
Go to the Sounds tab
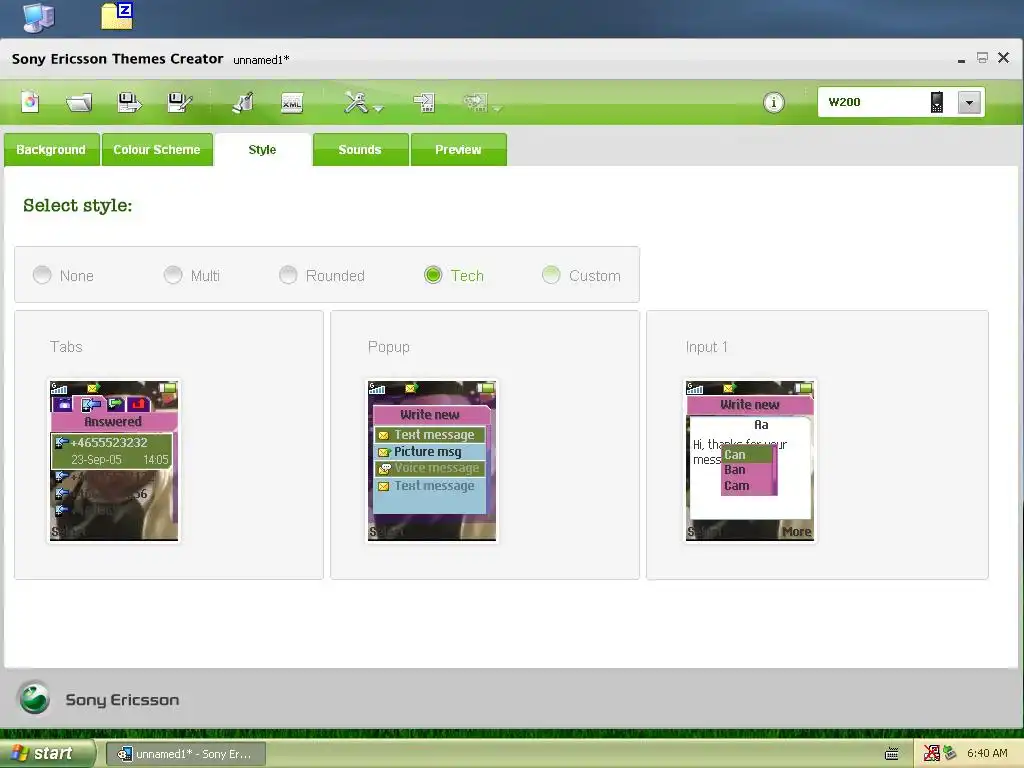pos(360,150)
